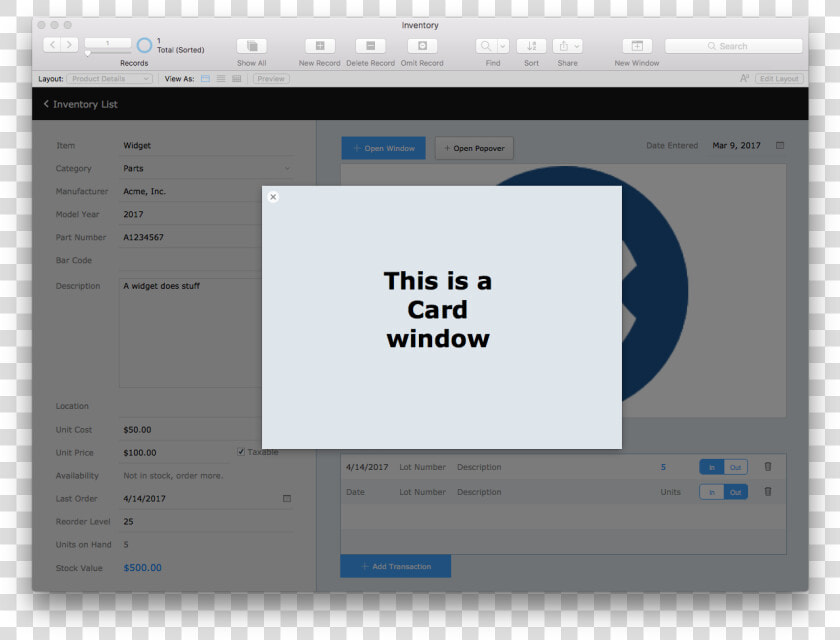Click the Manufacturer field Acme, Inc.
This screenshot has width=840, height=640.
click(x=190, y=191)
